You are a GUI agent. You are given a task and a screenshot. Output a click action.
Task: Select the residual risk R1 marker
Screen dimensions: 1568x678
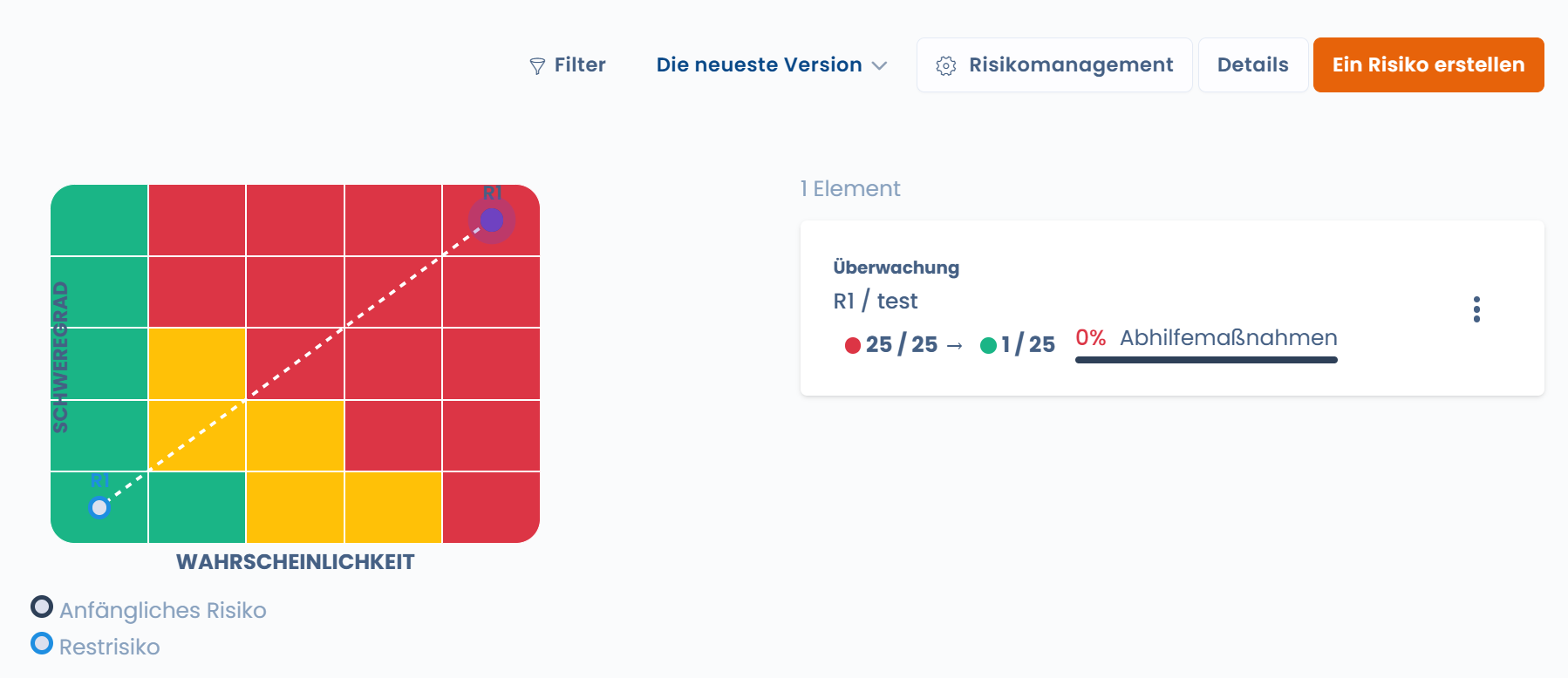[x=99, y=507]
